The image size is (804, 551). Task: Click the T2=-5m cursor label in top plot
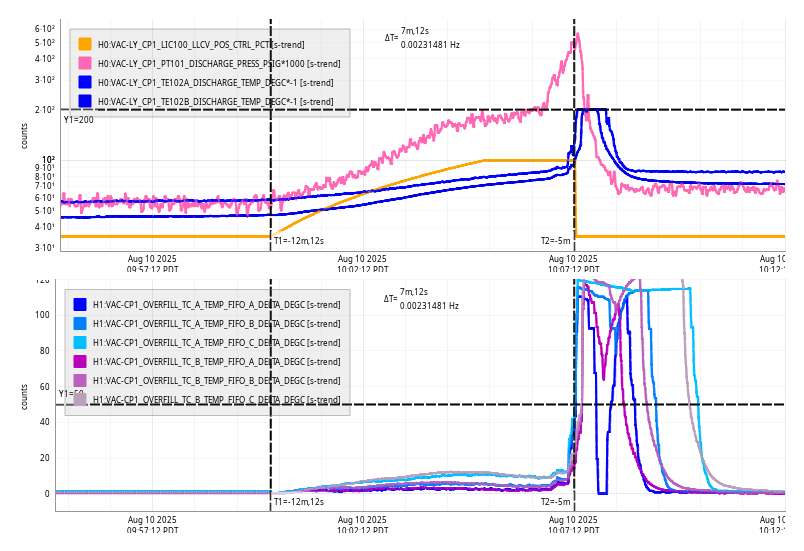point(555,241)
